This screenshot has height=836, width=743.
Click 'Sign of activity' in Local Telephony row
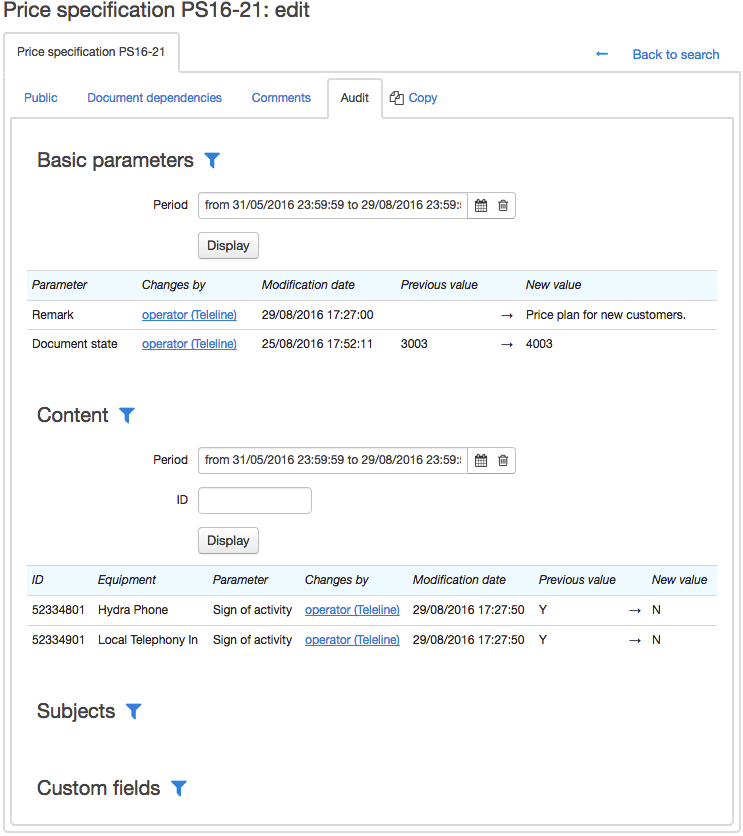[252, 639]
